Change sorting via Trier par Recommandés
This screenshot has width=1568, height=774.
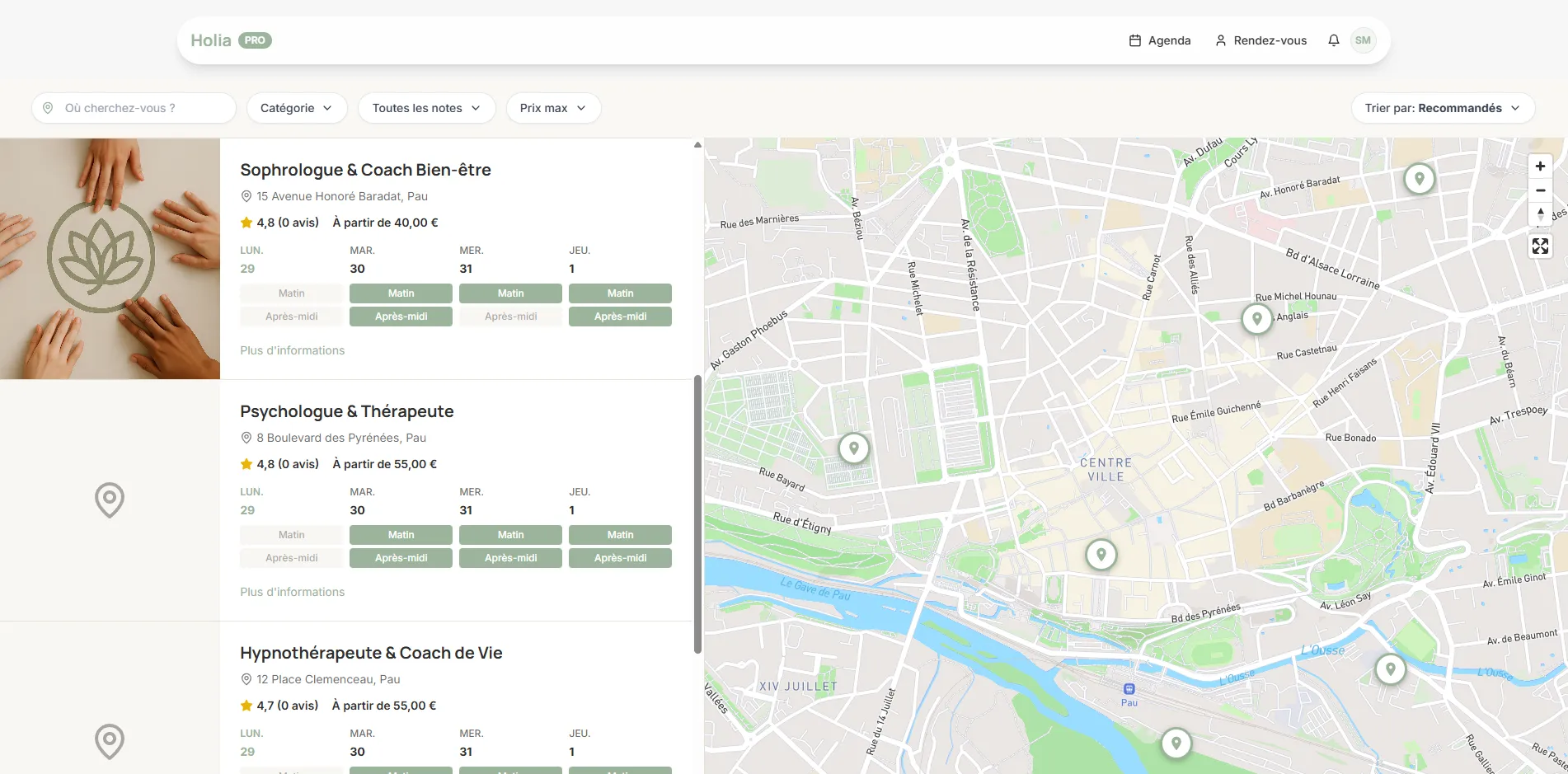click(x=1442, y=107)
